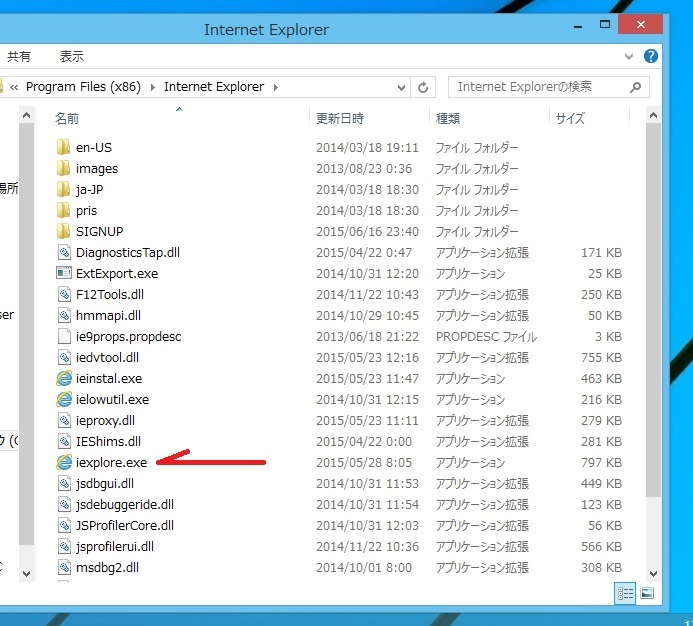Open the 表示 ribbon tab

(72, 57)
